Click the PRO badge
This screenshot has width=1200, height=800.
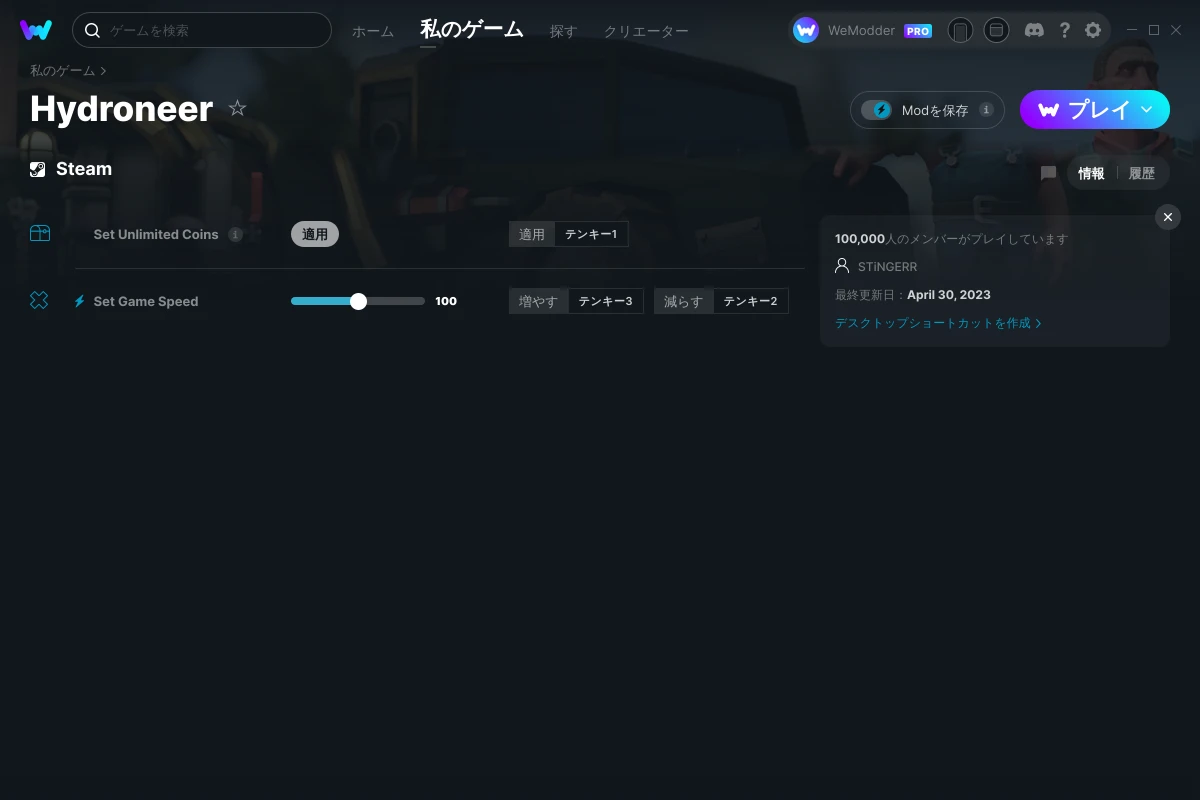(x=918, y=31)
